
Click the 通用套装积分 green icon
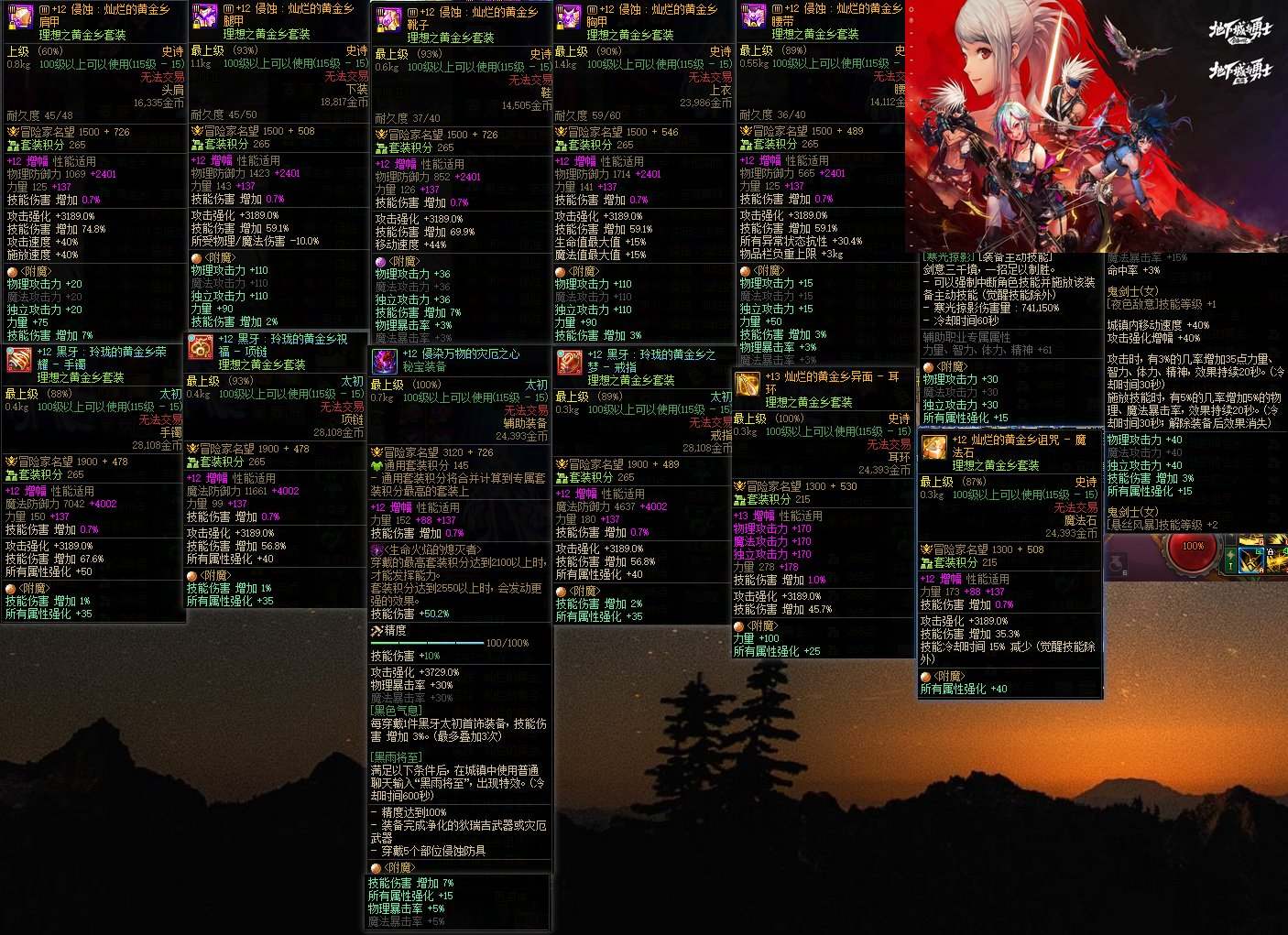(377, 465)
